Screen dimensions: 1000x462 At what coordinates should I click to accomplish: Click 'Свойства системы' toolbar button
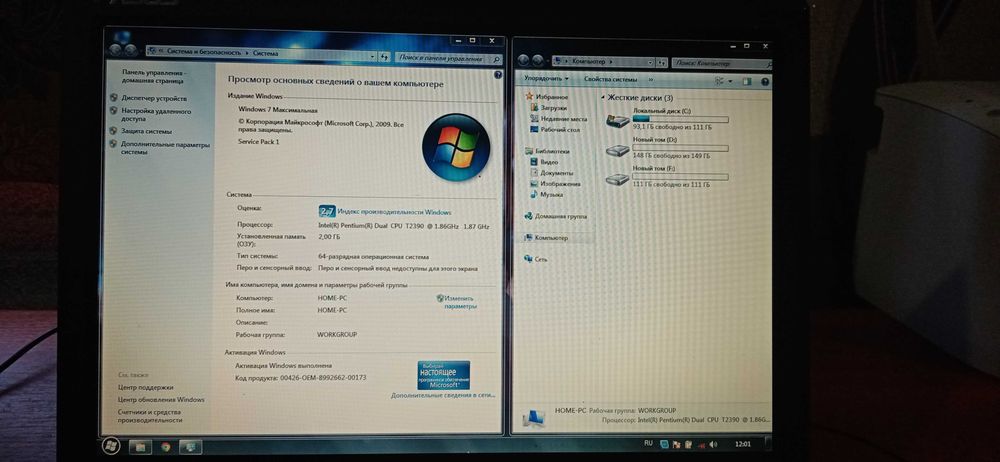pos(610,80)
